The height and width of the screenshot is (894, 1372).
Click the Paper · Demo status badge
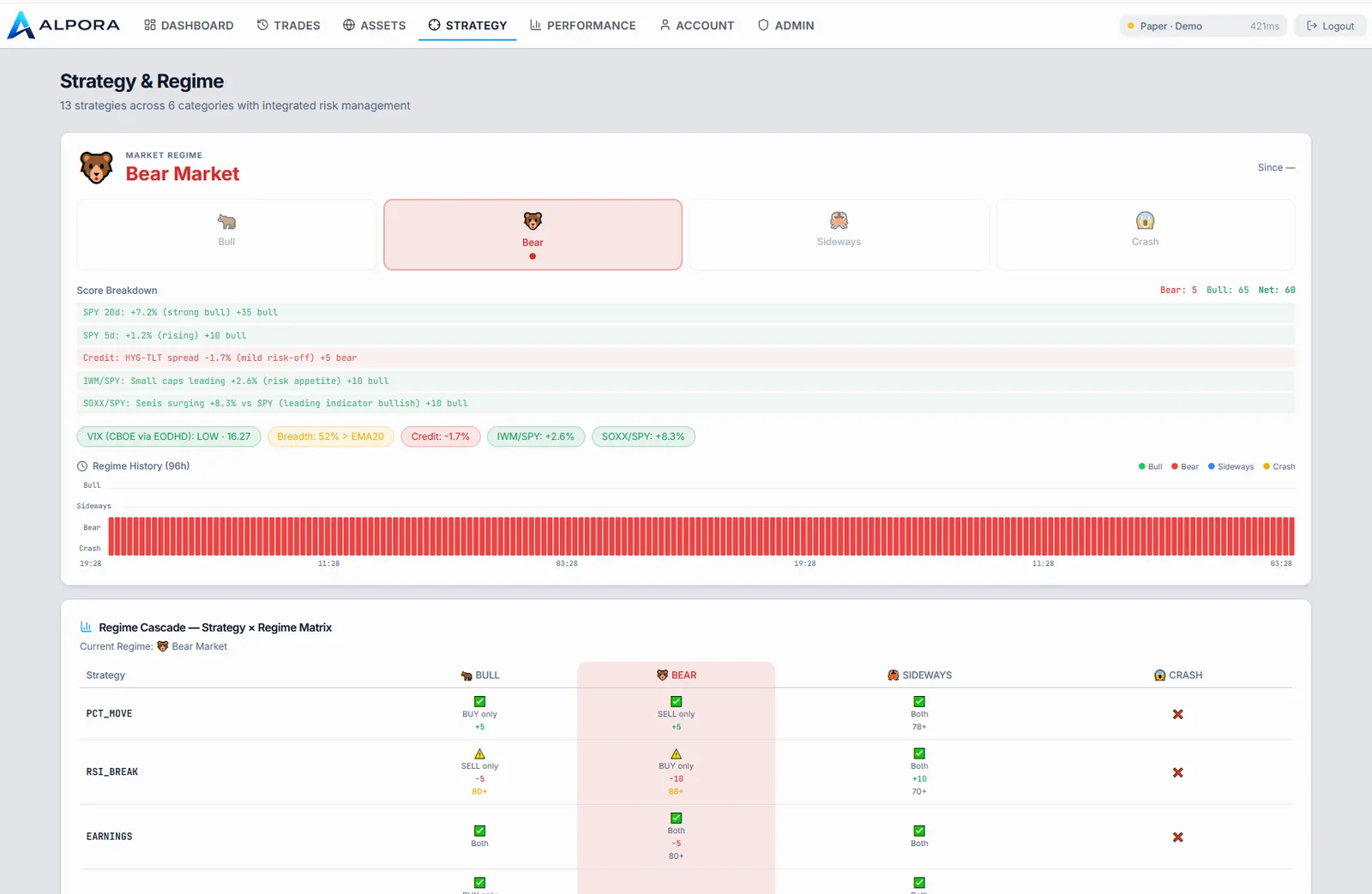[1203, 26]
